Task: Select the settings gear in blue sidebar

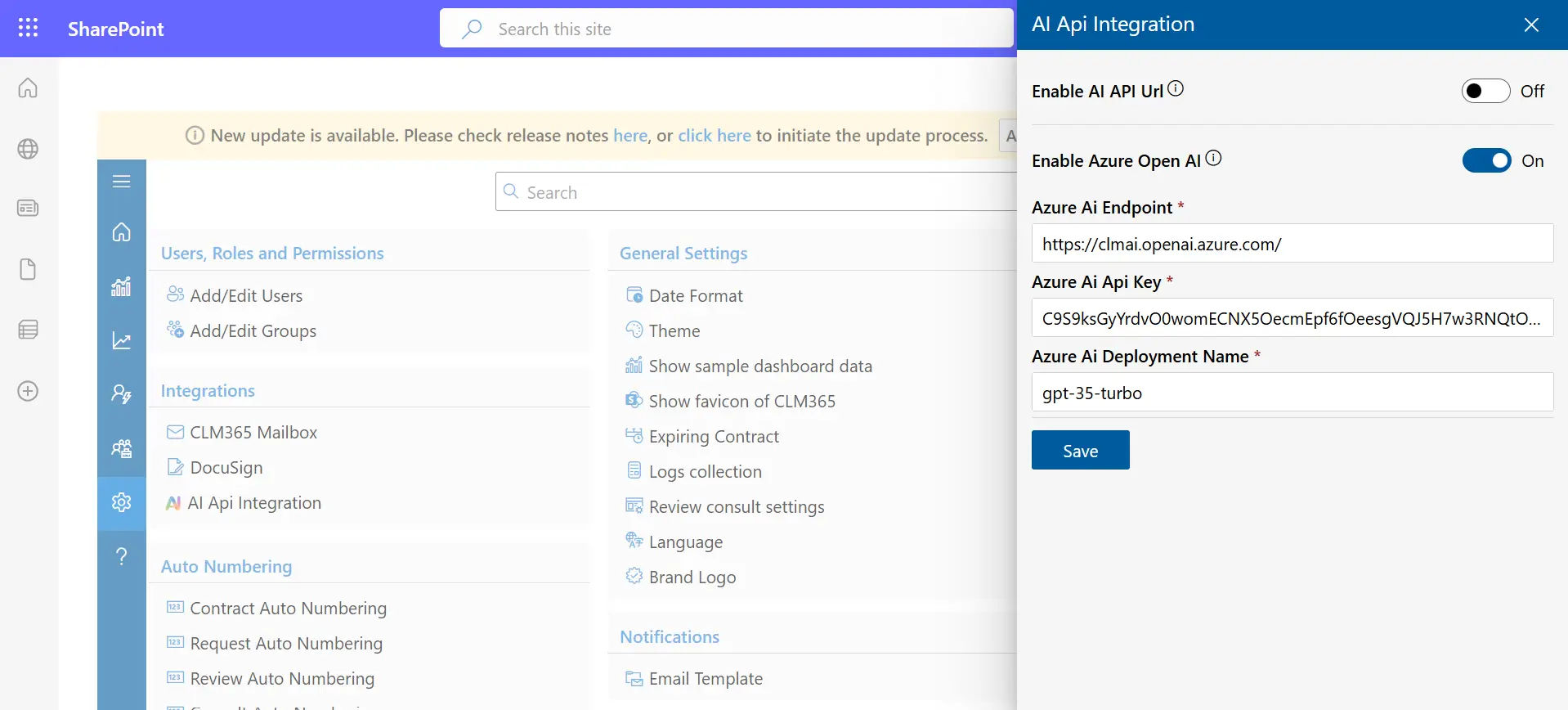Action: click(122, 502)
